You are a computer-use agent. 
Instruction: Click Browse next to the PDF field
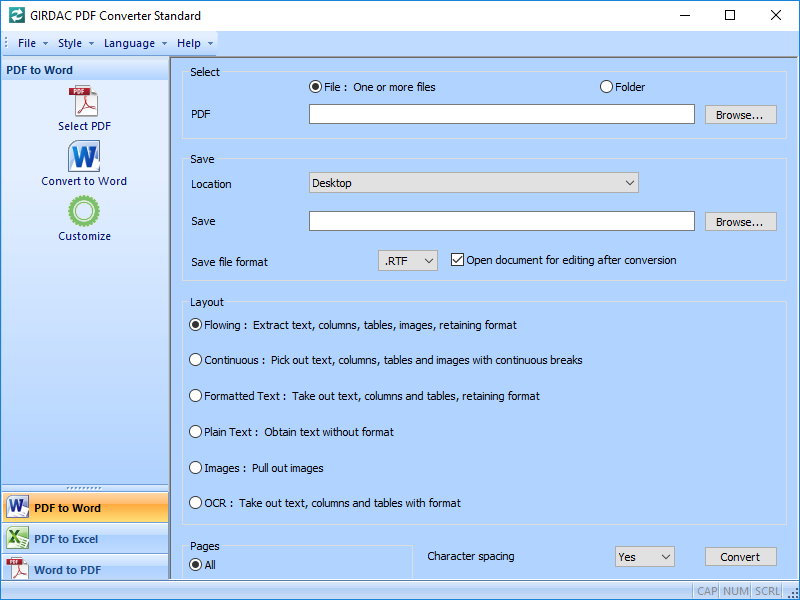(740, 115)
